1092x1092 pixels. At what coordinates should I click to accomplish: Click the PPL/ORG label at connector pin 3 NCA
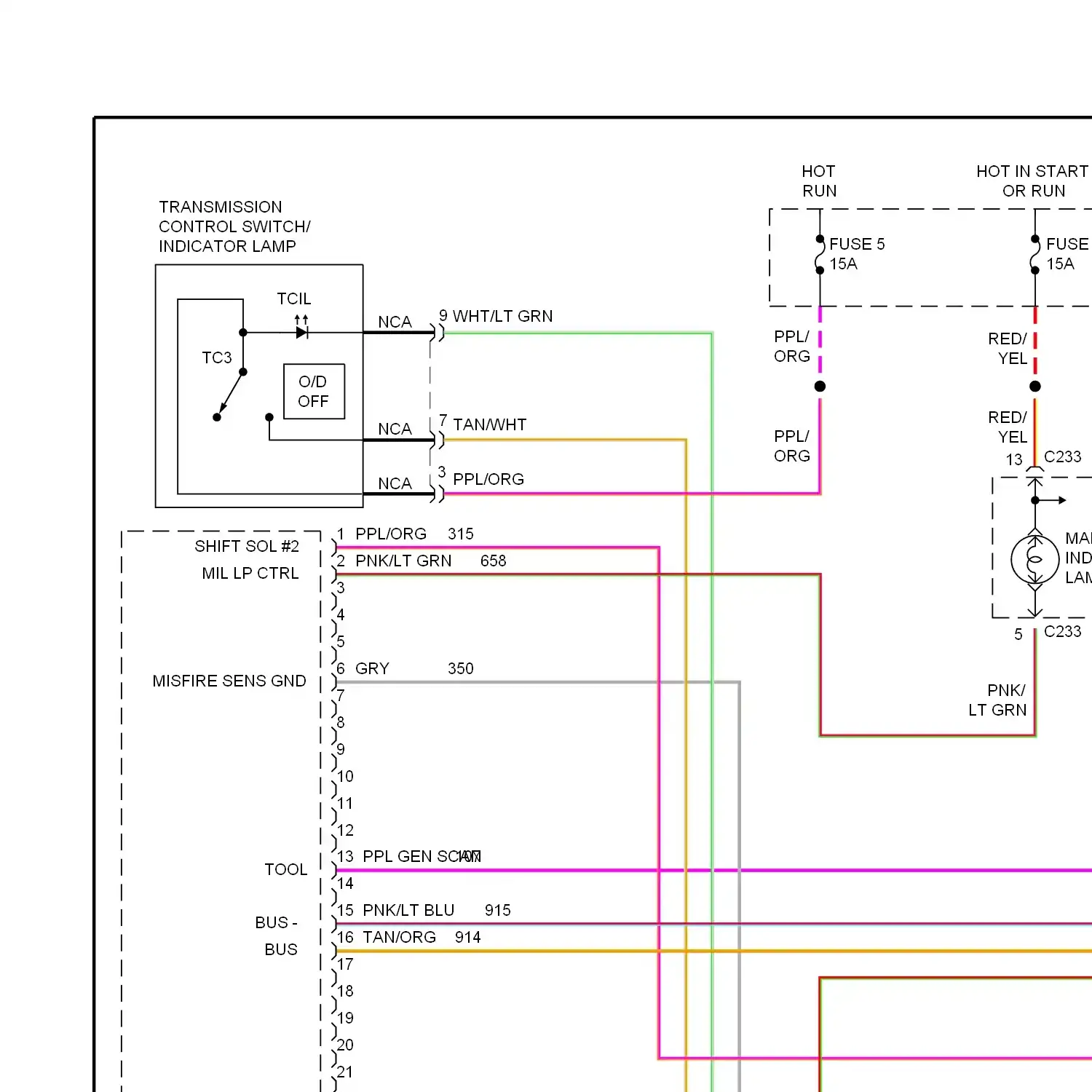pyautogui.click(x=488, y=479)
